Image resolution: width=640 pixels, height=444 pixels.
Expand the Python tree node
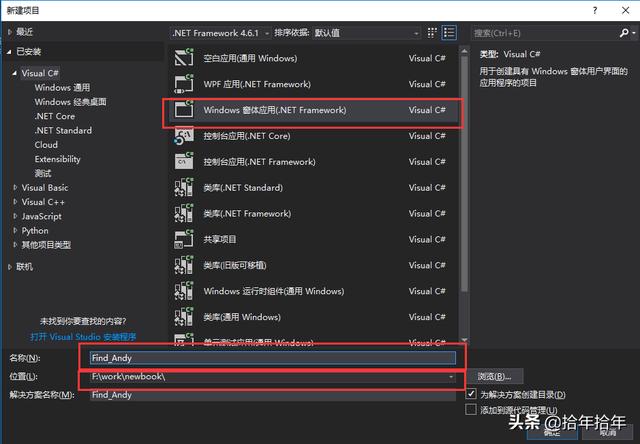(15, 231)
